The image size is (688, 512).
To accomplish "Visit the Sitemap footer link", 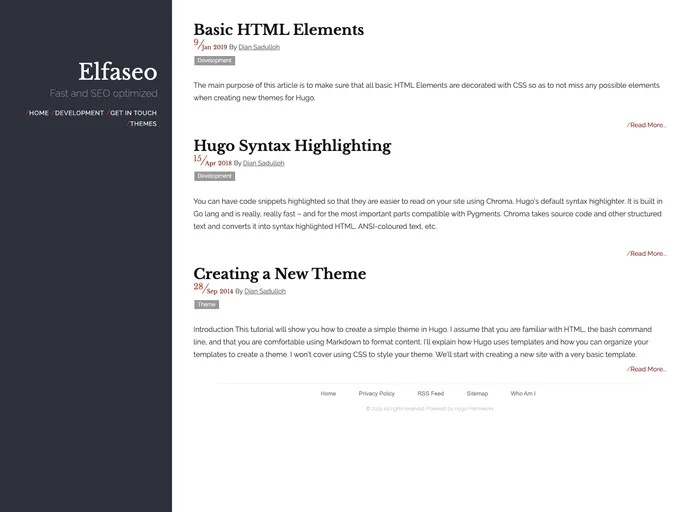I will point(477,393).
